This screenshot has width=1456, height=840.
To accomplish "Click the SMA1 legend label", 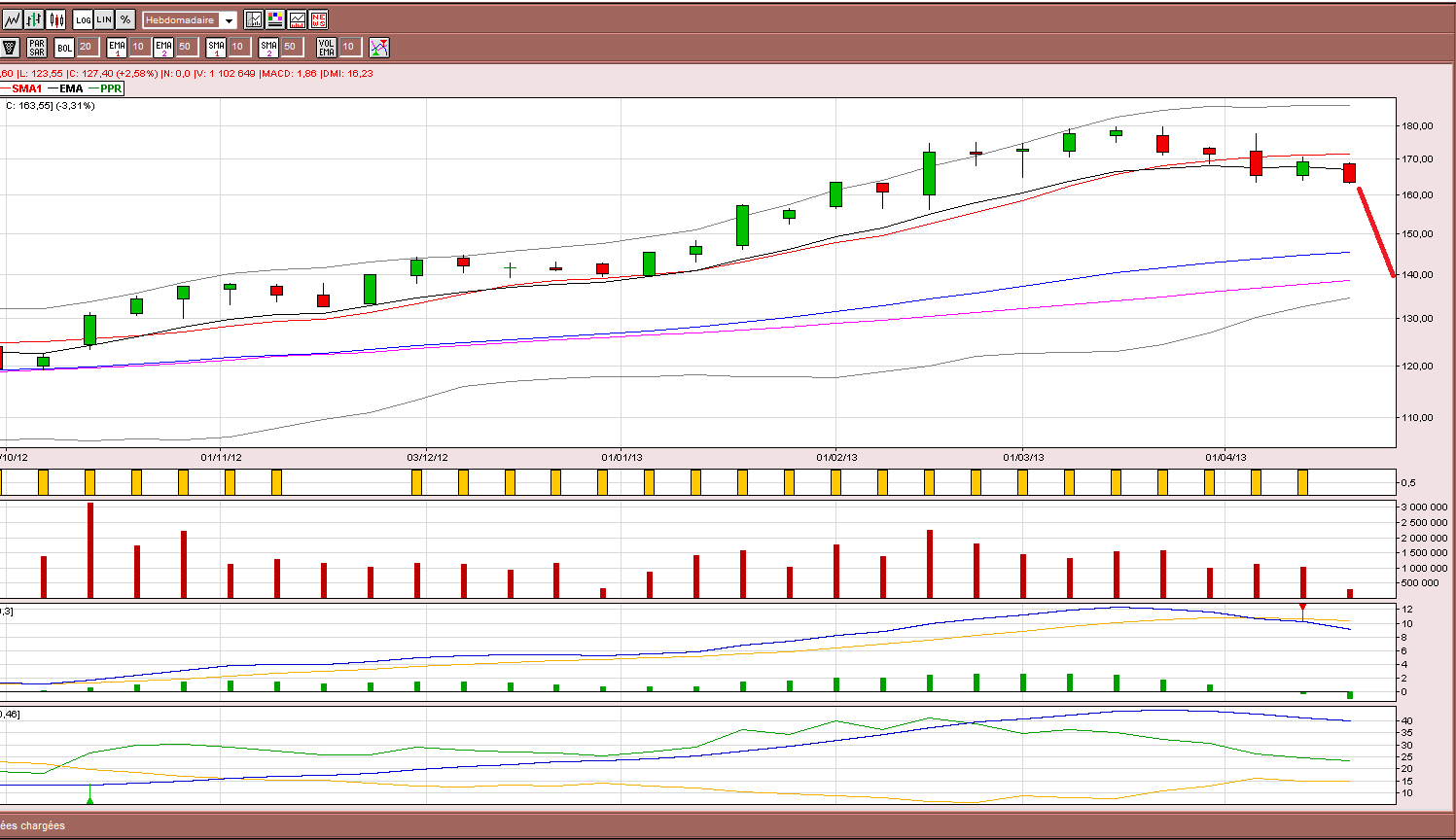I will point(26,88).
